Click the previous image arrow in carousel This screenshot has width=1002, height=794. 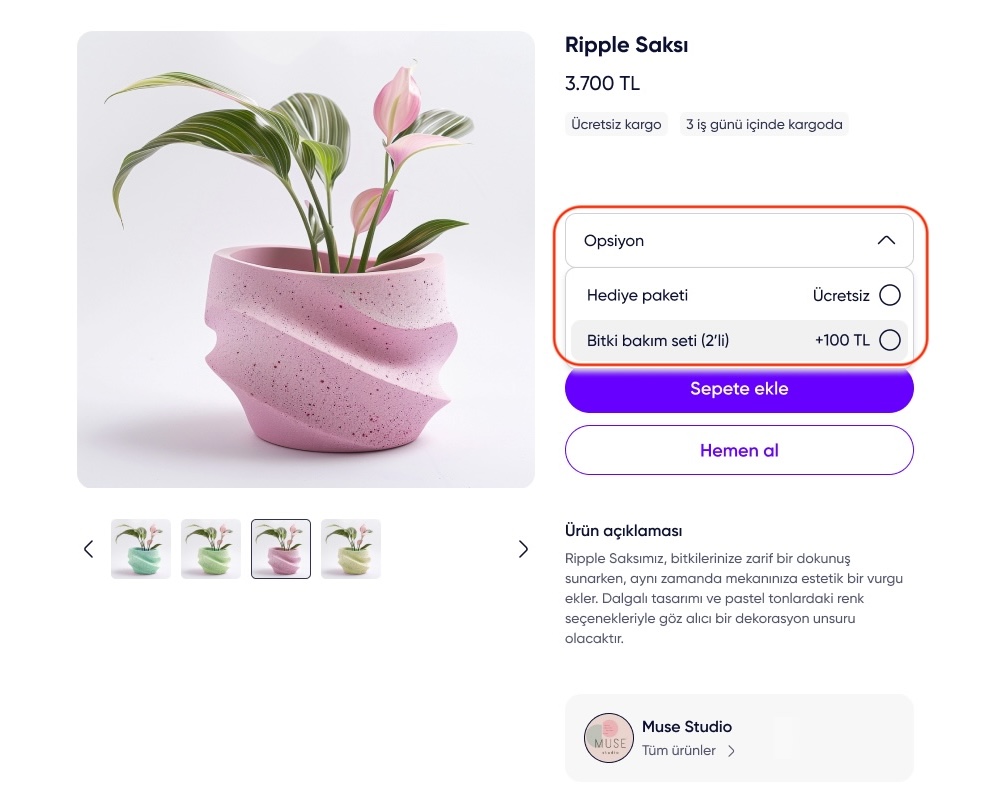[88, 549]
